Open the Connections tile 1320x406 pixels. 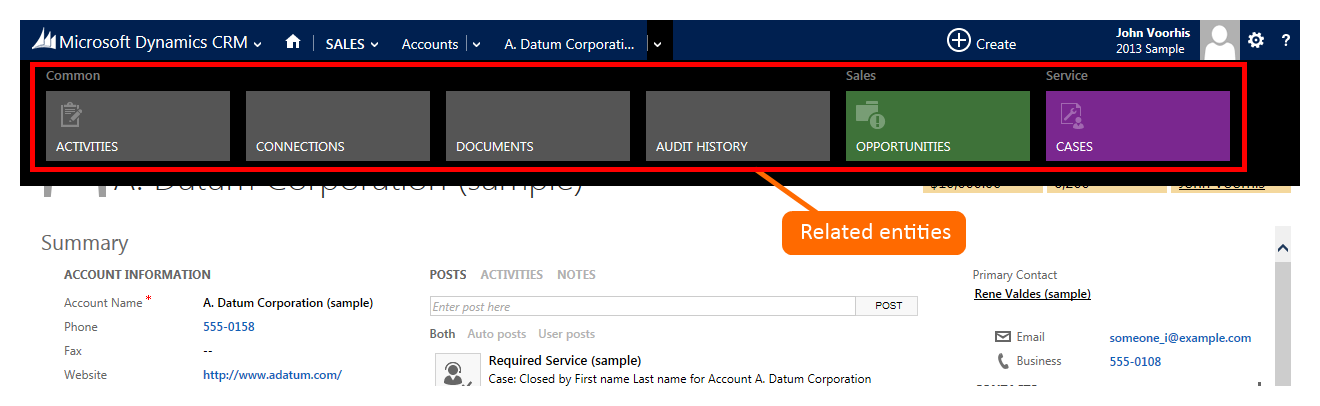point(338,126)
